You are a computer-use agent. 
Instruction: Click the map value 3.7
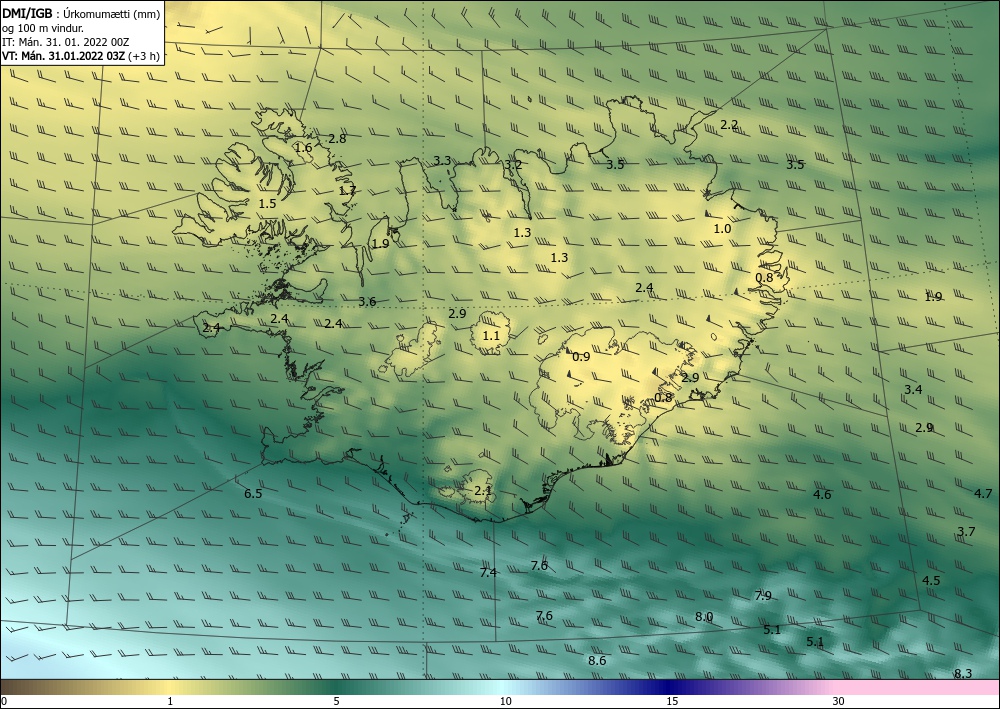click(966, 531)
